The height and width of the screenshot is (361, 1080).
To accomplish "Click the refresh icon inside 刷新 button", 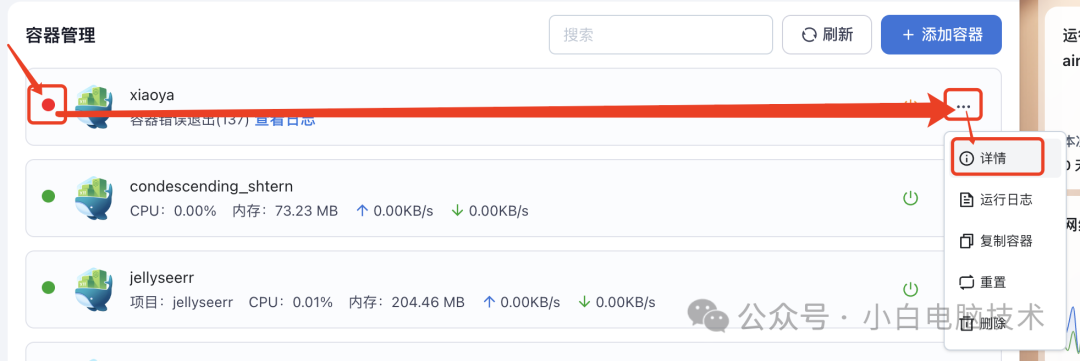I will (810, 34).
